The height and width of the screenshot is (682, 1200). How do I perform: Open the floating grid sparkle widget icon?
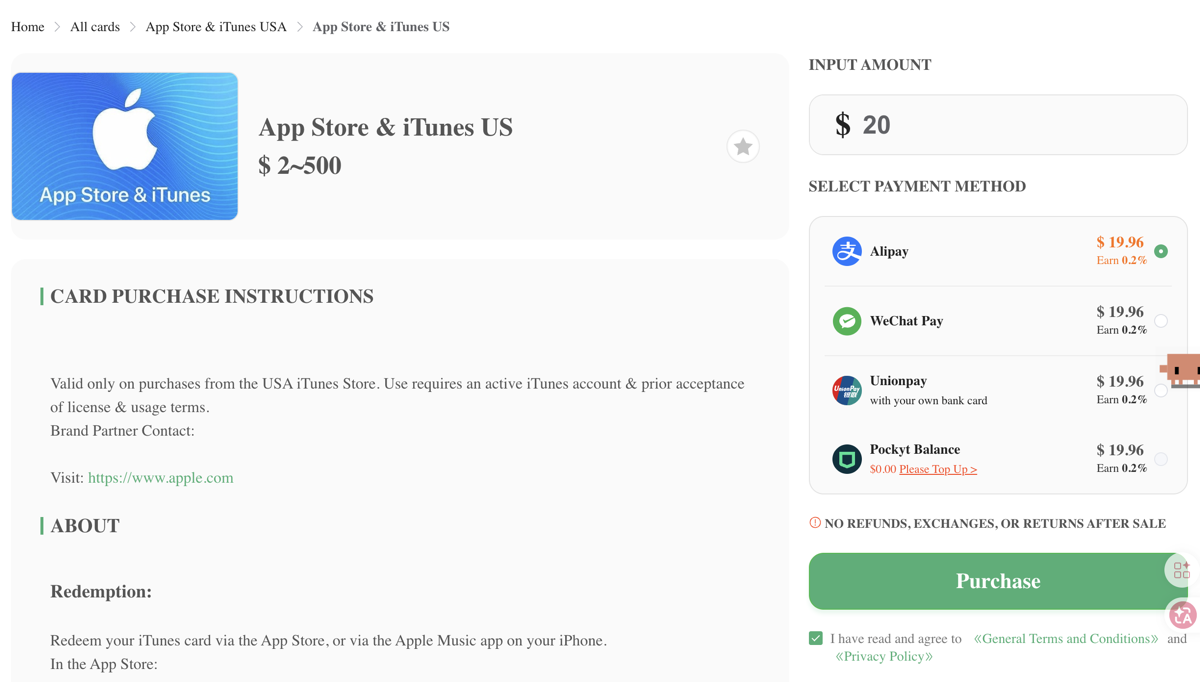tap(1181, 570)
